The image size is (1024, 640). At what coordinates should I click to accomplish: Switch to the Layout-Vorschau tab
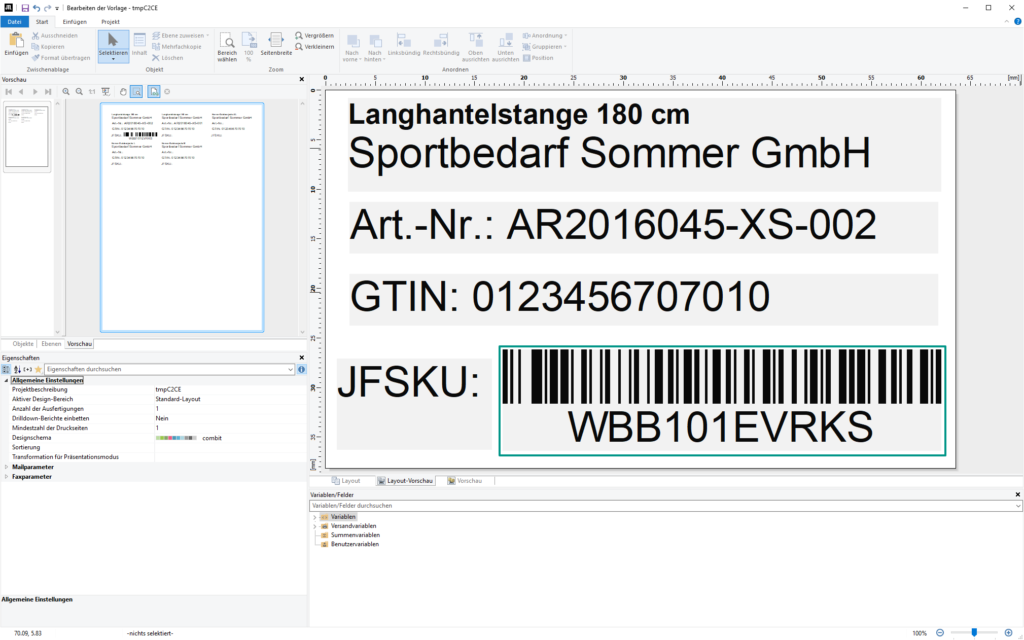[x=404, y=480]
